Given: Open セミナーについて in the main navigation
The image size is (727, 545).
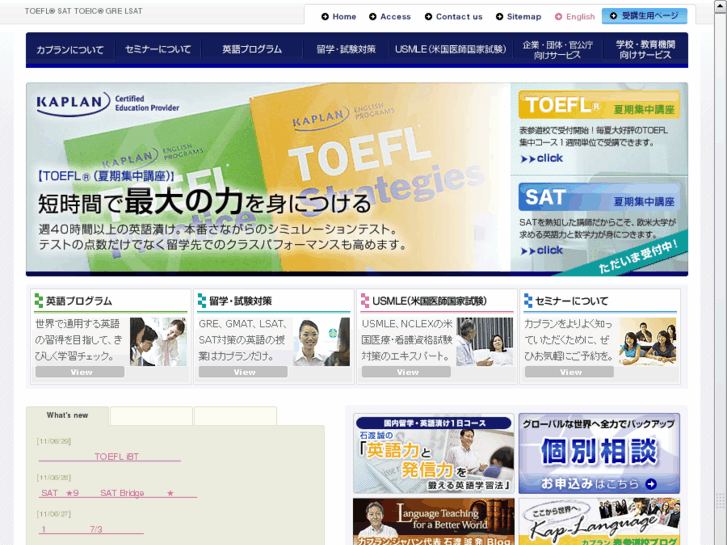Looking at the screenshot, I should coord(158,50).
